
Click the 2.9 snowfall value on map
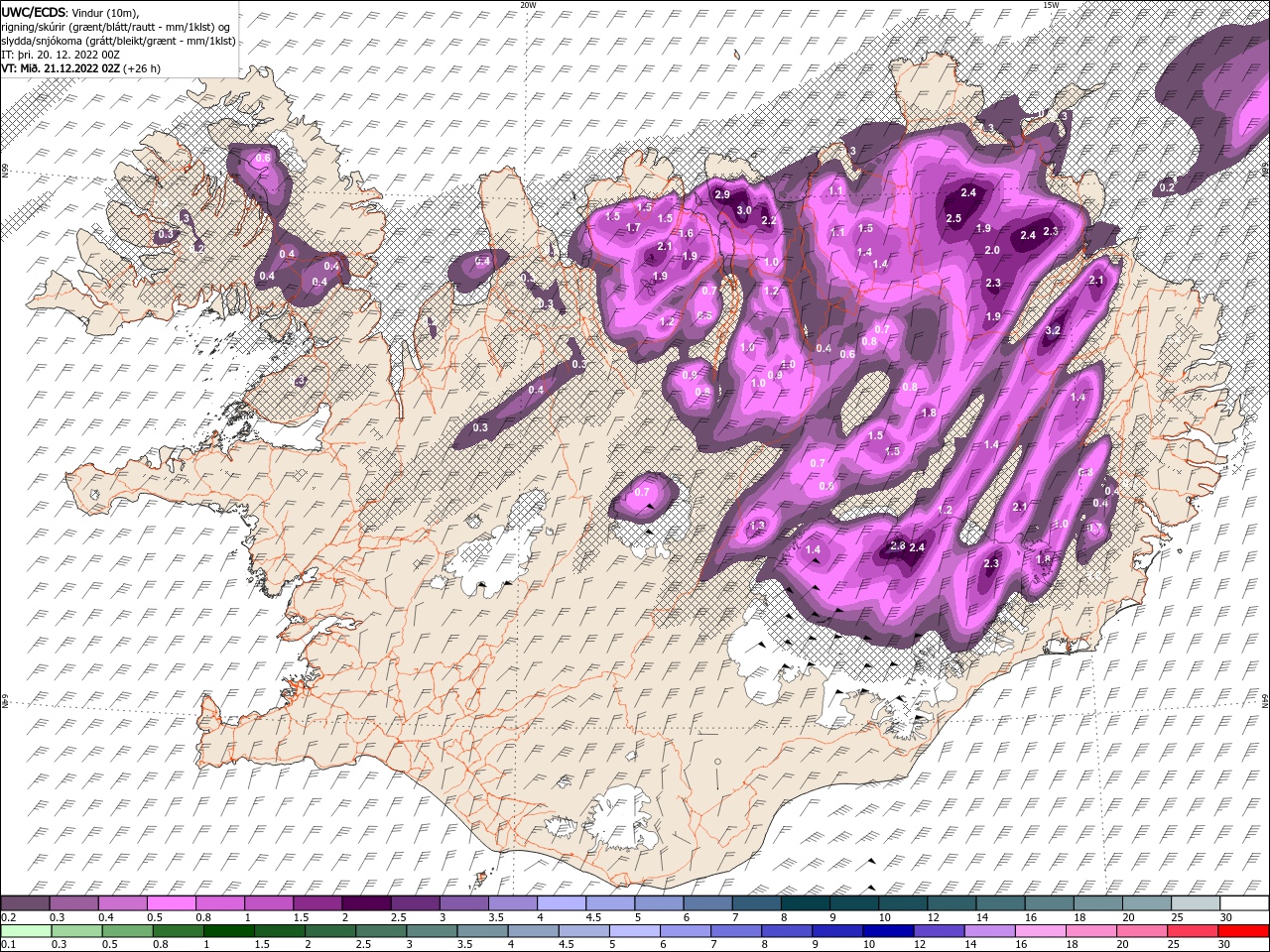(722, 195)
